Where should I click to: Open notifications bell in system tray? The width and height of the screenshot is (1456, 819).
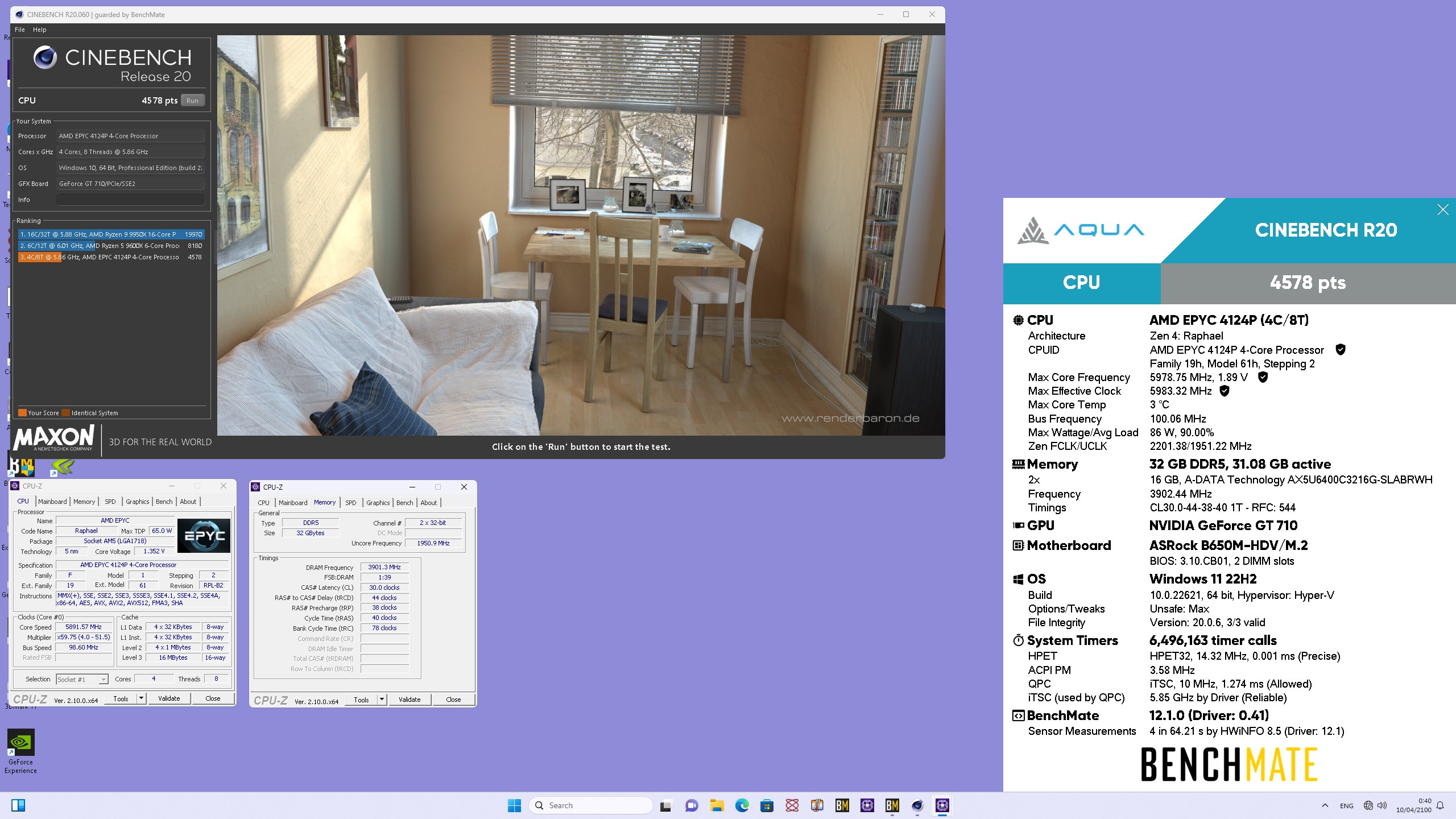(x=1440, y=805)
